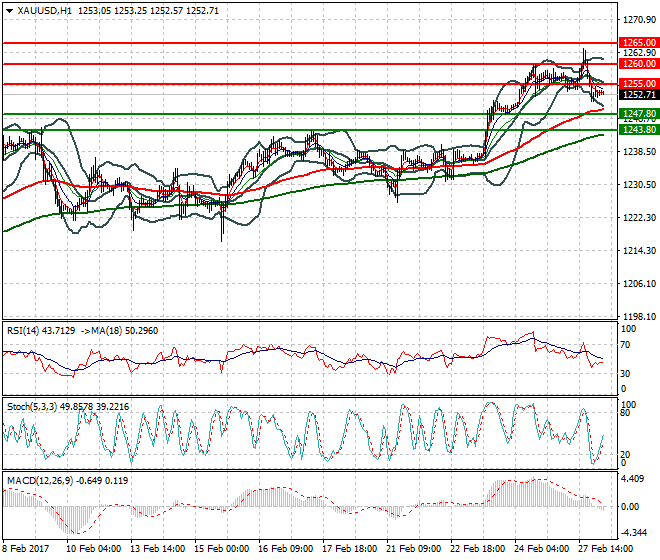Click the 1270.90 price axis value

coord(639,20)
